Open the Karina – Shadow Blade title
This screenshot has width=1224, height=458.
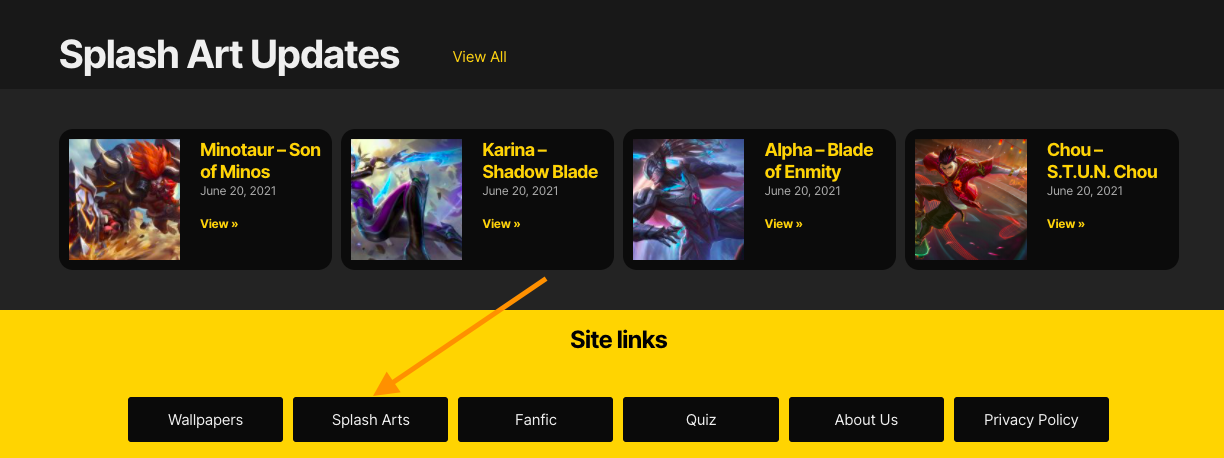coord(540,160)
